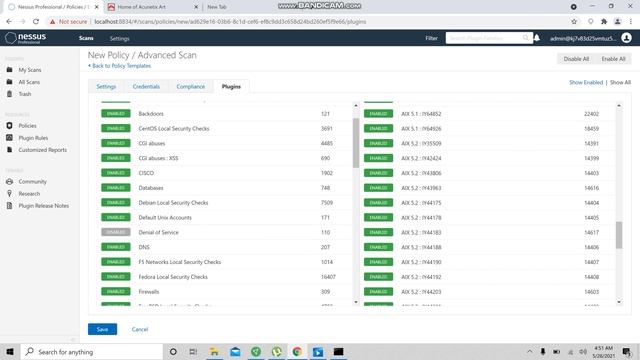Switch to the Credentials tab
Viewport: 640px width, 360px height.
click(146, 87)
